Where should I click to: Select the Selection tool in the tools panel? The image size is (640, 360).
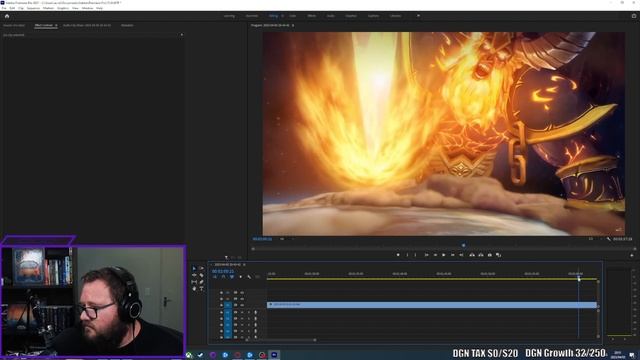194,268
